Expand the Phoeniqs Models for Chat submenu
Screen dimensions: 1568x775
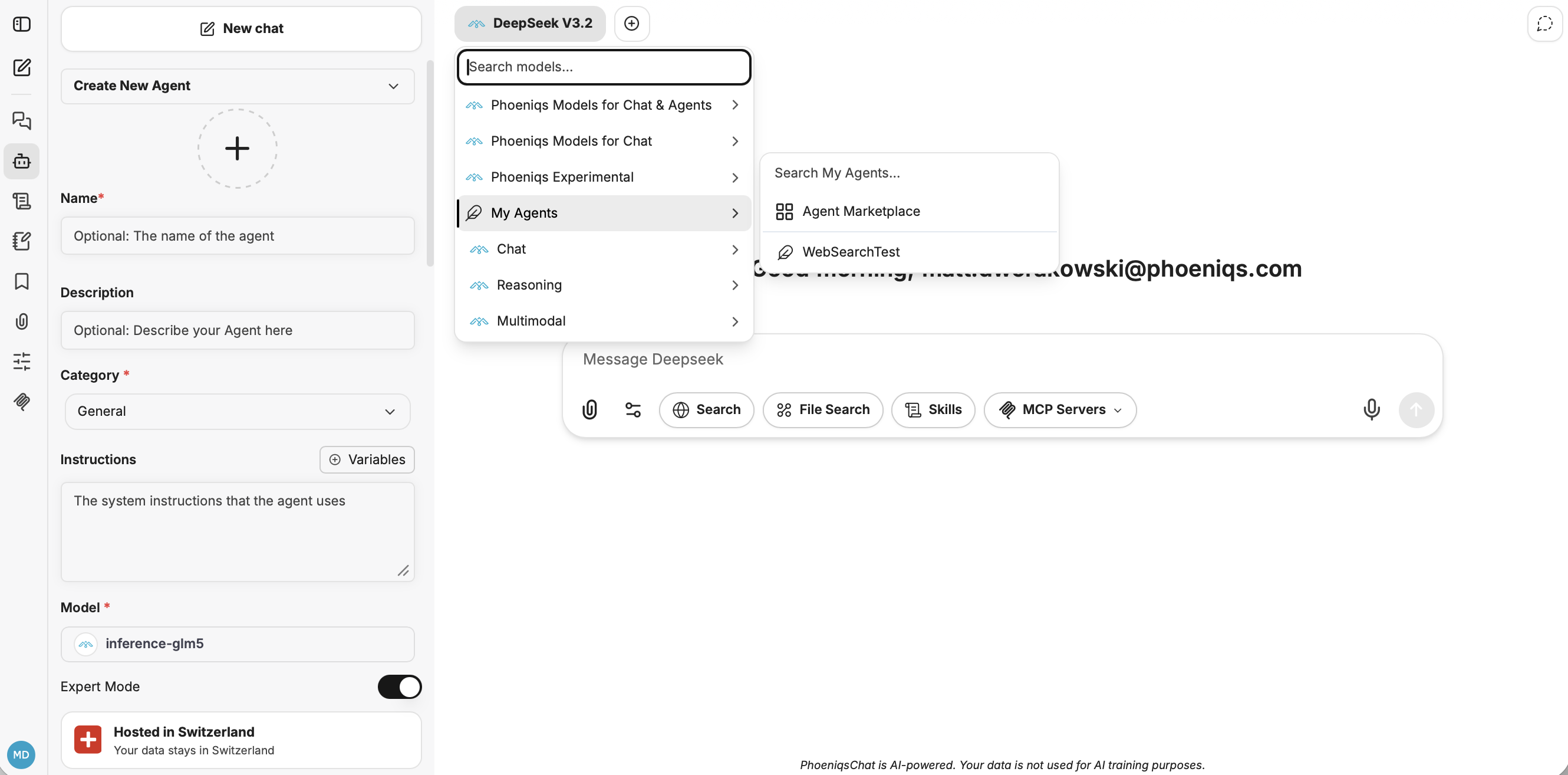(x=604, y=141)
